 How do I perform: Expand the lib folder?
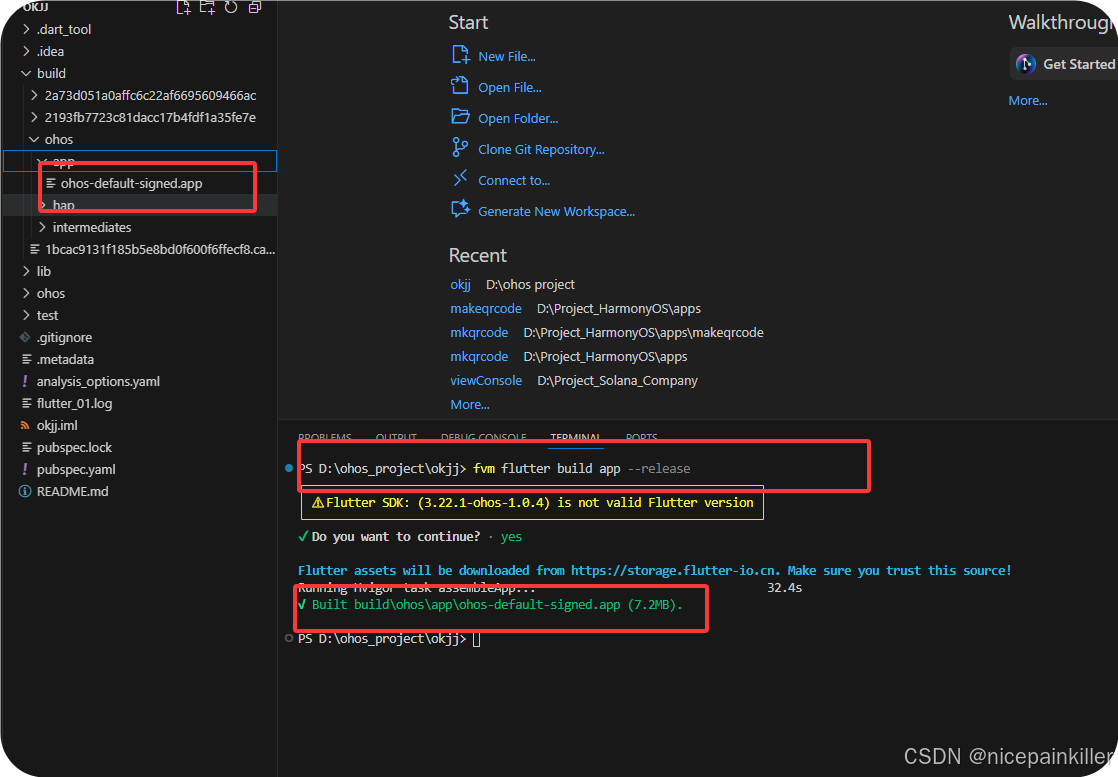[26, 271]
